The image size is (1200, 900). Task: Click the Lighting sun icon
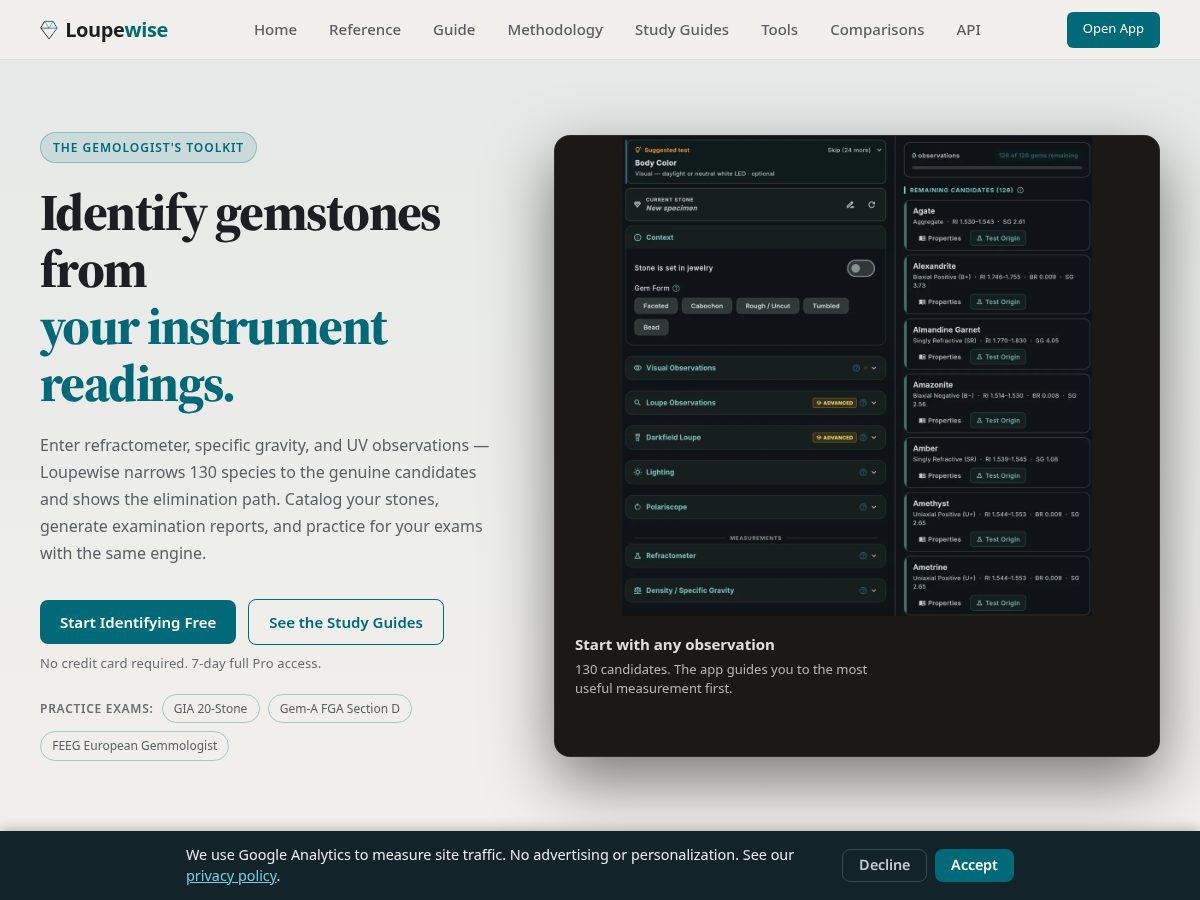coord(638,472)
